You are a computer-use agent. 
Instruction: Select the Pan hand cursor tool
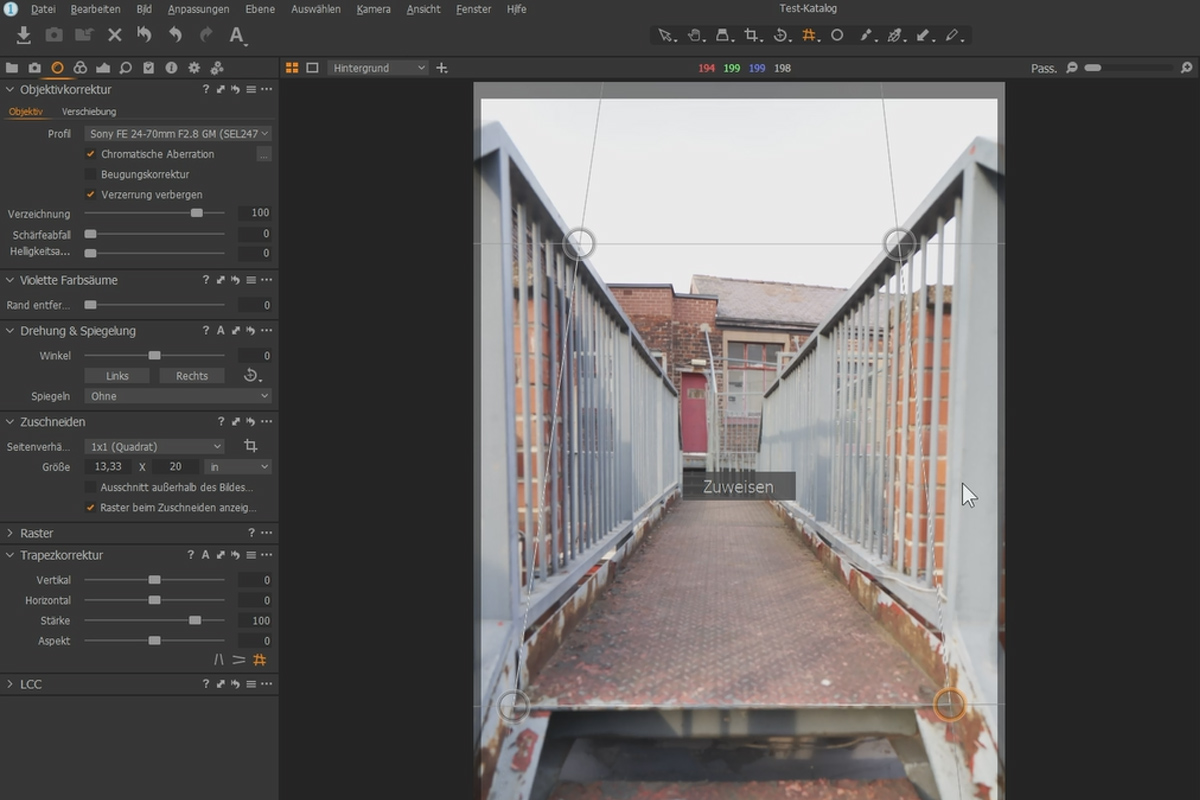[694, 35]
